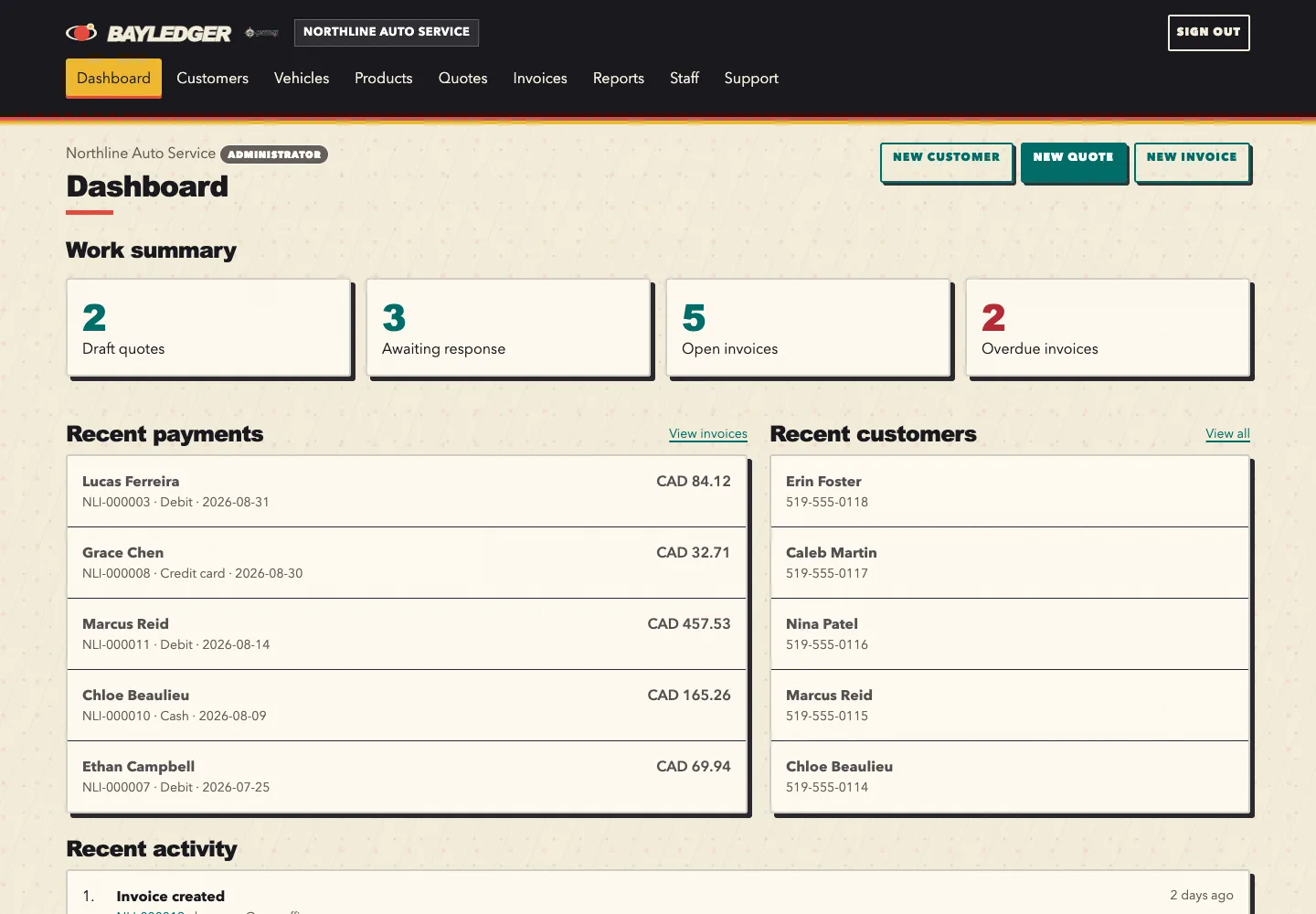1316x914 pixels.
Task: Click the Work summary heading
Action: pyautogui.click(x=151, y=250)
